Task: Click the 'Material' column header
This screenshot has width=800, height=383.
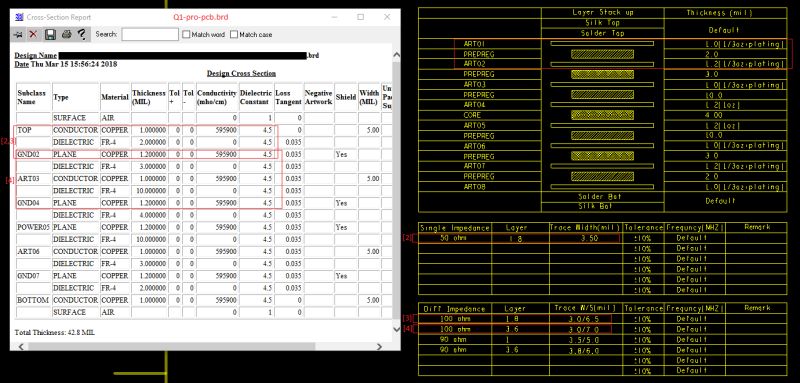Action: coord(115,97)
